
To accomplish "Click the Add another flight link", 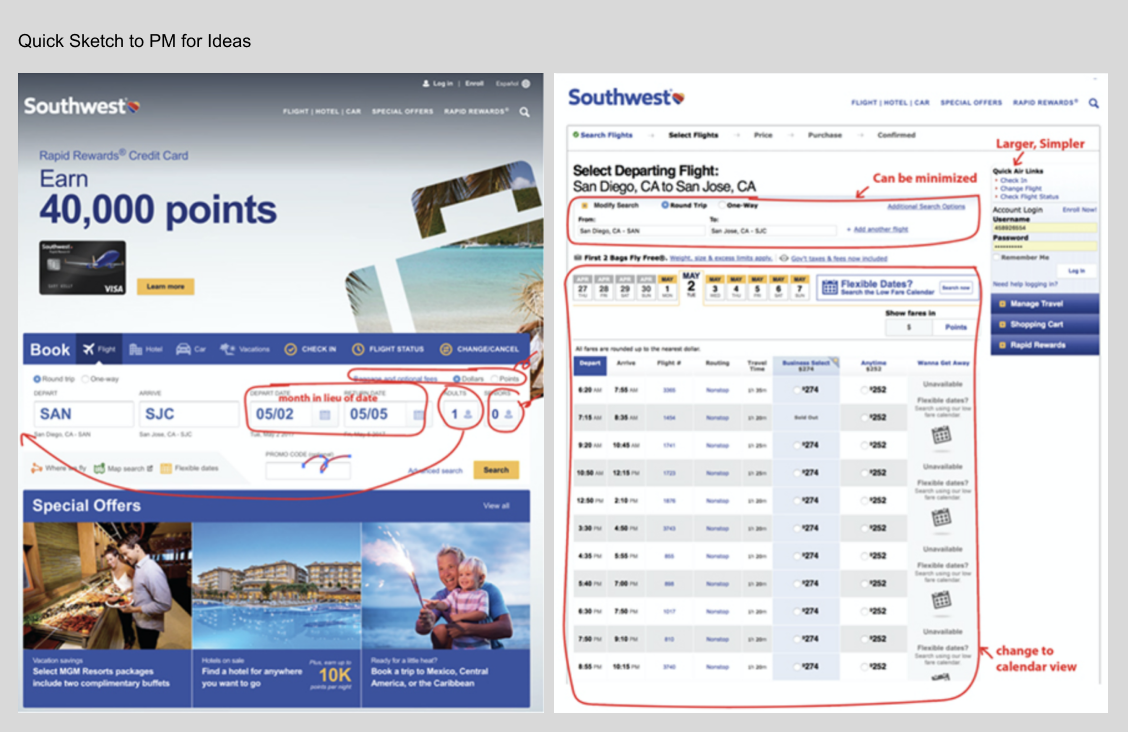I will pos(881,229).
